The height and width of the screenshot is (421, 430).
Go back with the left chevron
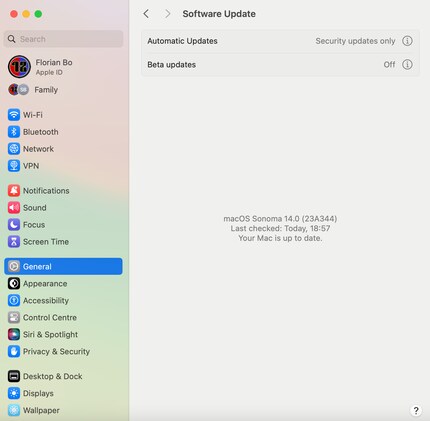146,14
